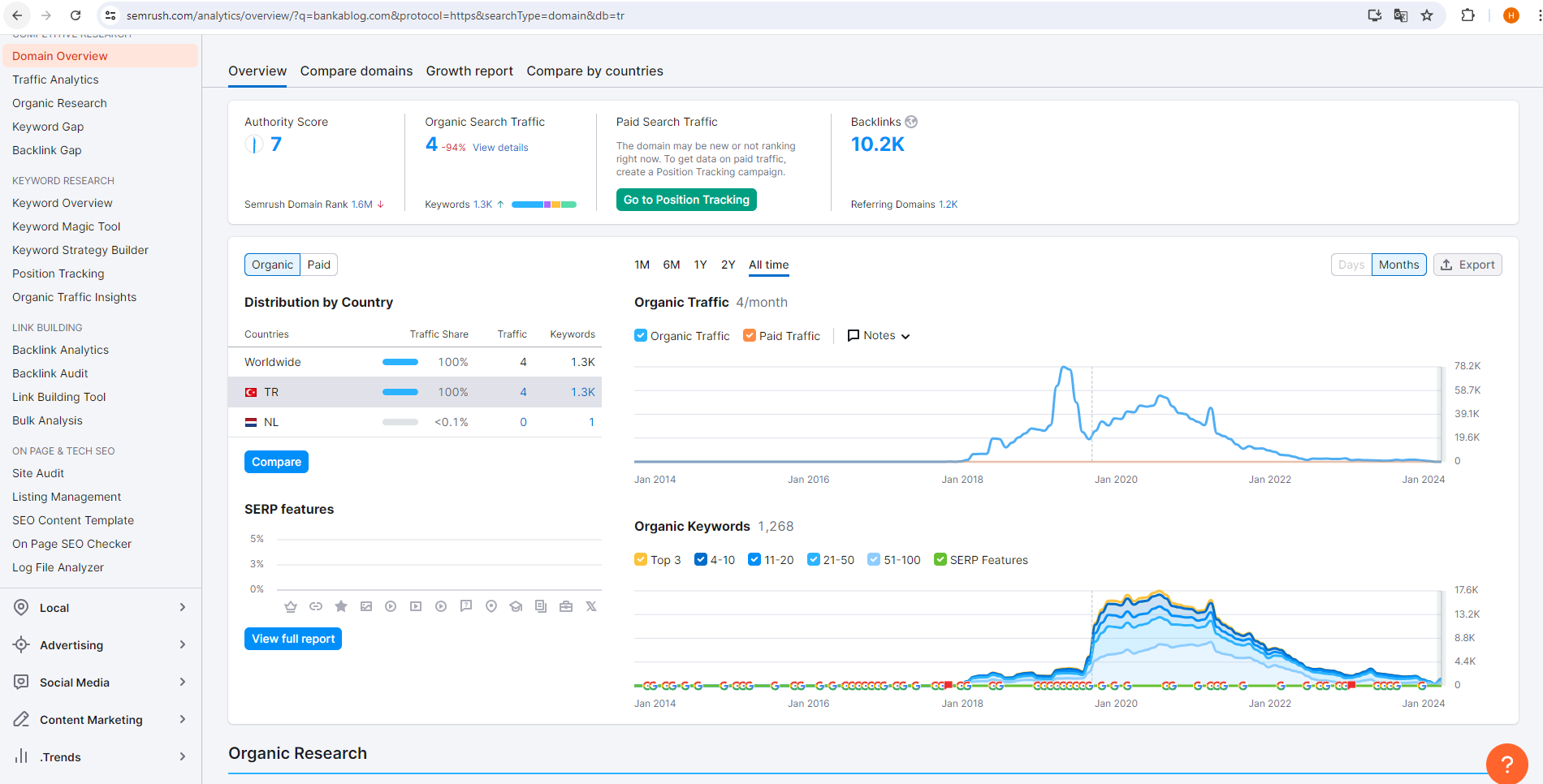Viewport: 1543px width, 784px height.
Task: Open Keyword Magic Tool in sidebar
Action: point(67,226)
